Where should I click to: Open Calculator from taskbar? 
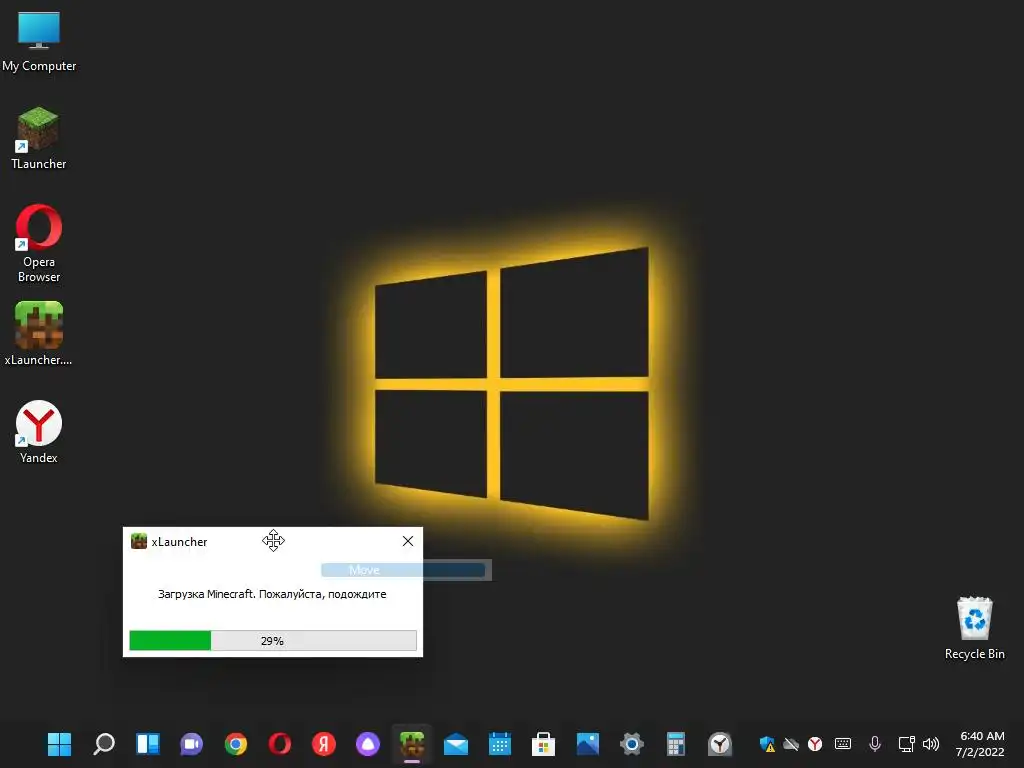click(675, 744)
